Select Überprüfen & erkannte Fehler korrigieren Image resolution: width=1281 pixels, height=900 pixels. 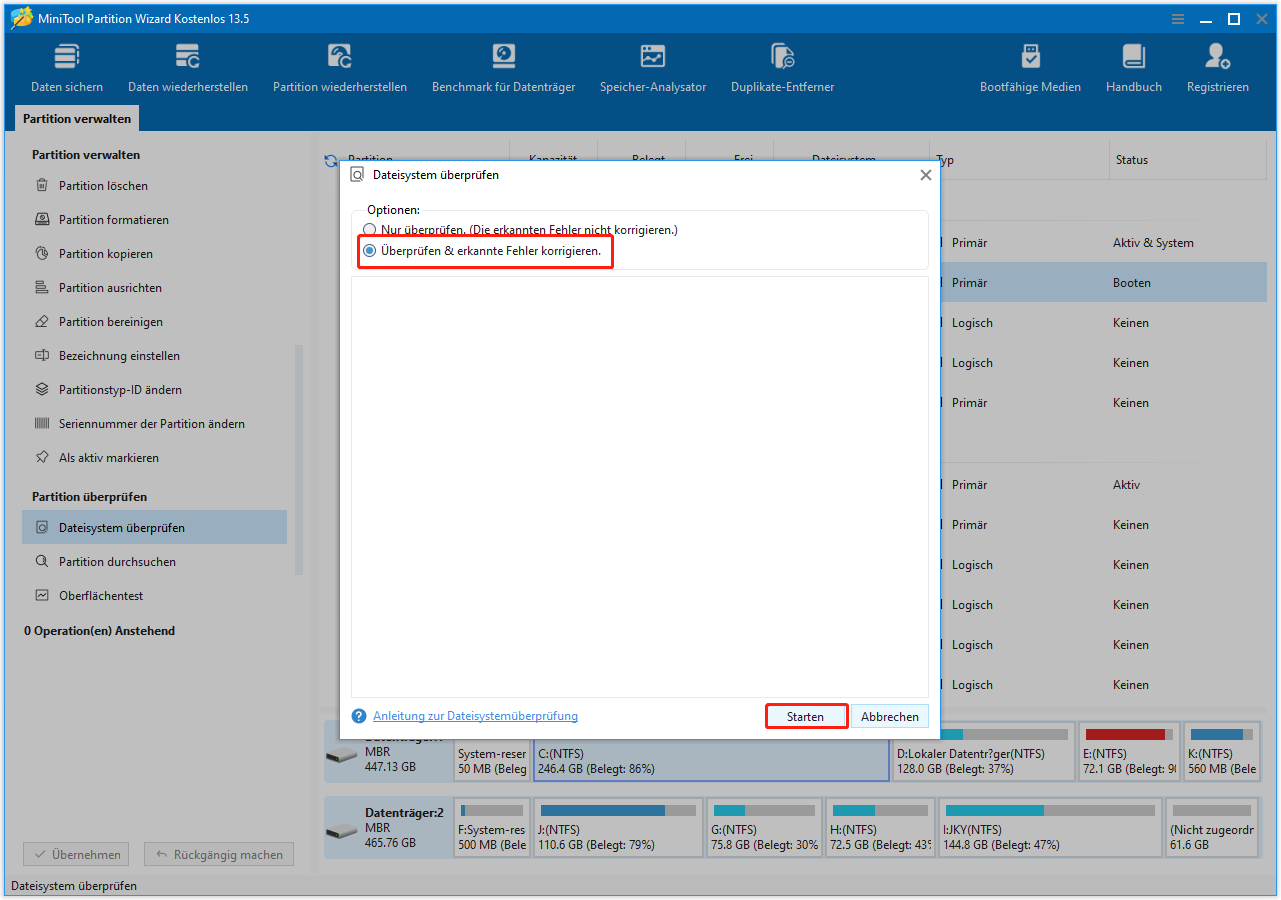point(370,251)
